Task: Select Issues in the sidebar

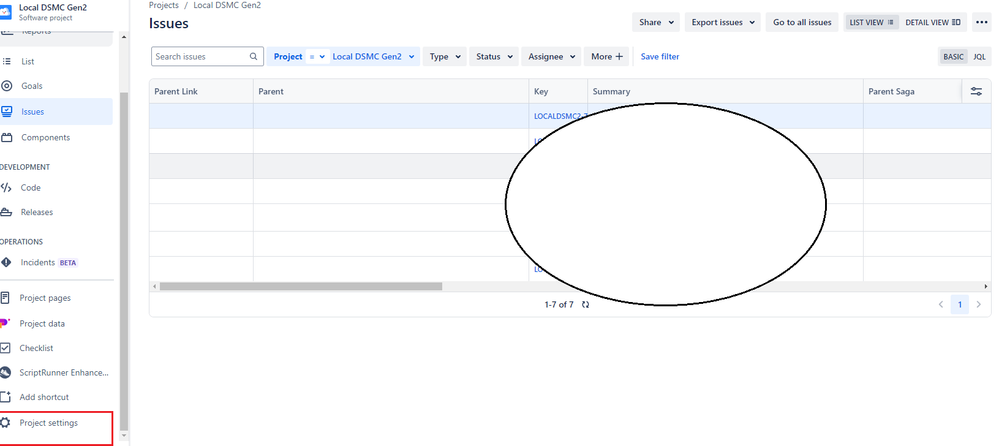Action: (x=56, y=112)
